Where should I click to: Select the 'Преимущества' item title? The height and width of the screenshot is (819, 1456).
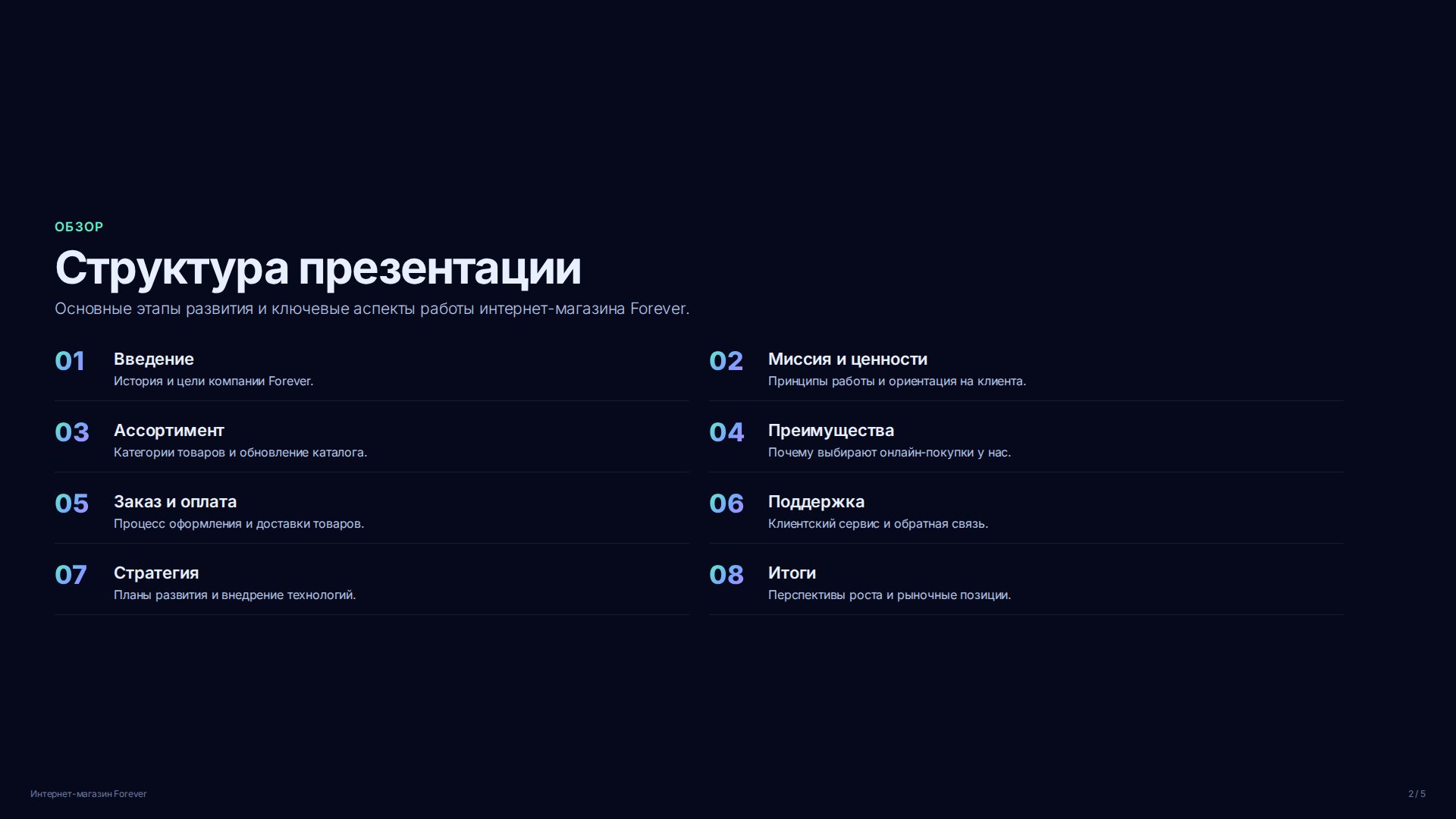831,431
